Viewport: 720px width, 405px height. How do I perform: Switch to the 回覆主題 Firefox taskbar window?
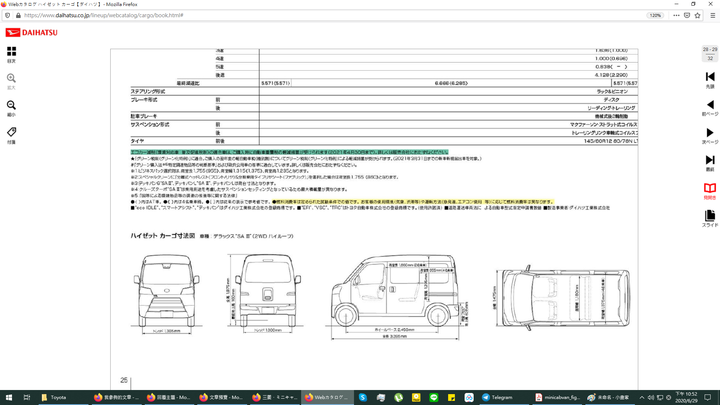tap(169, 398)
